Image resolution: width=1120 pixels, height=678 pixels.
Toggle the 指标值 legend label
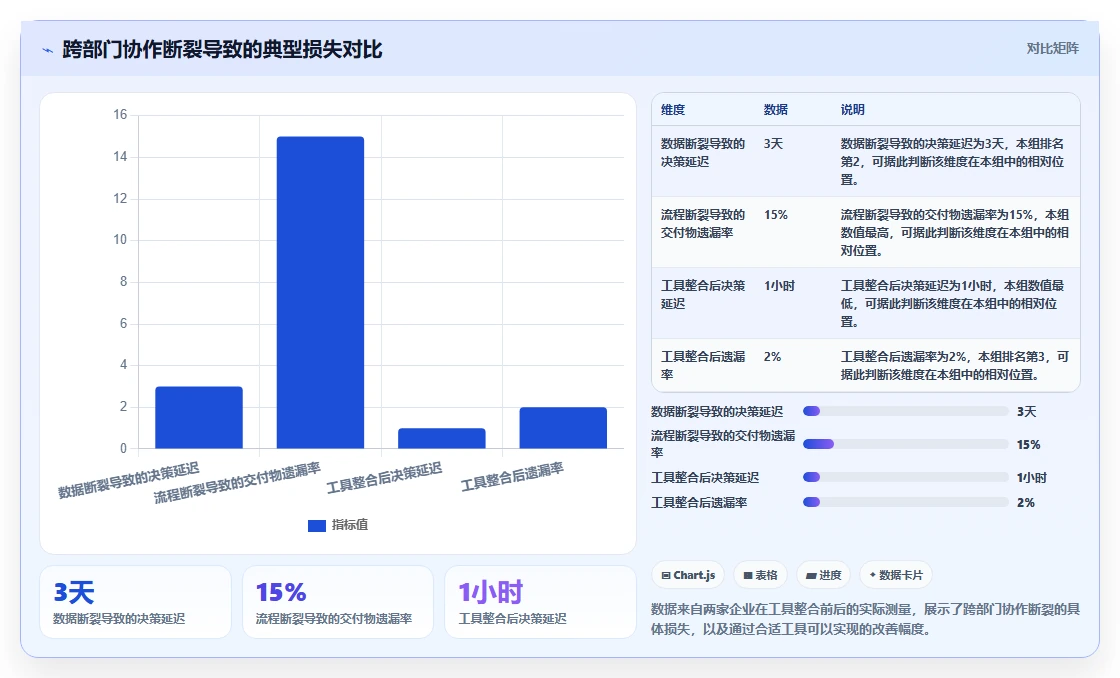[350, 525]
